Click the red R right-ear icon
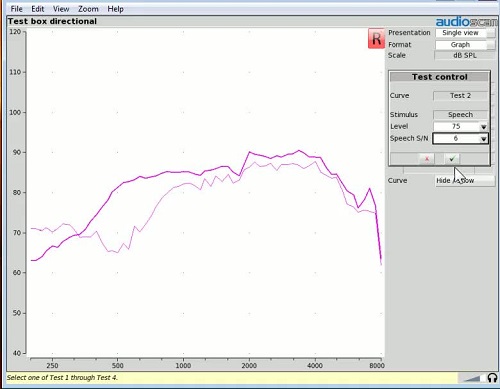This screenshot has width=500, height=389. pos(376,39)
